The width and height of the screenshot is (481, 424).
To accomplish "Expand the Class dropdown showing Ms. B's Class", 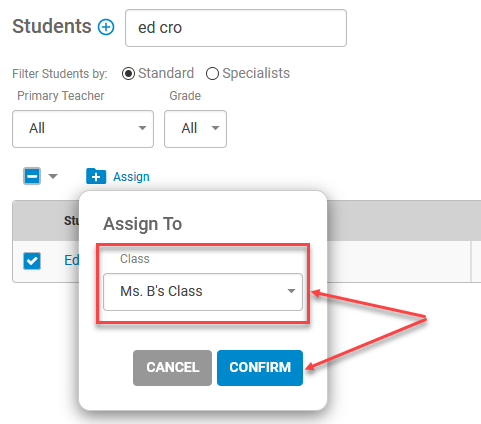I will (203, 292).
